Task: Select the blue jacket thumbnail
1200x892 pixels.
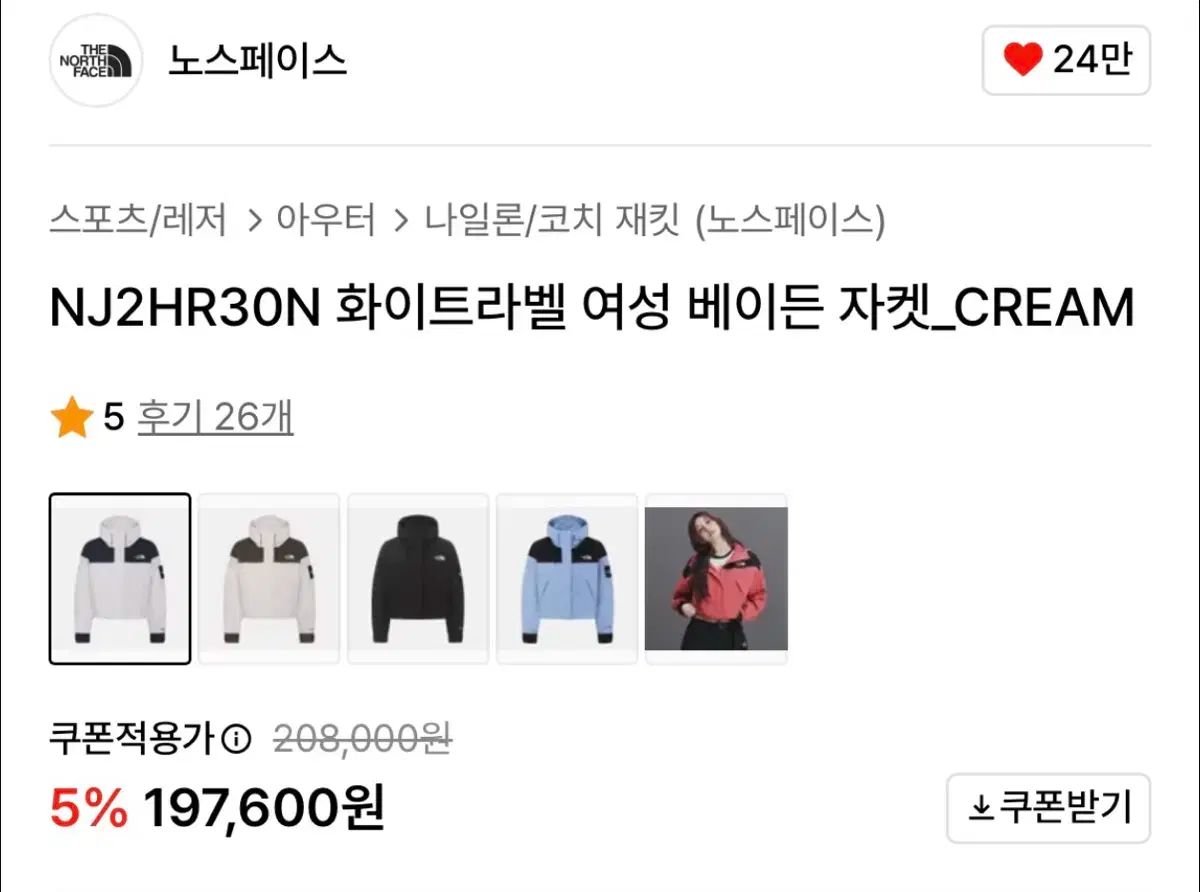Action: pyautogui.click(x=567, y=579)
